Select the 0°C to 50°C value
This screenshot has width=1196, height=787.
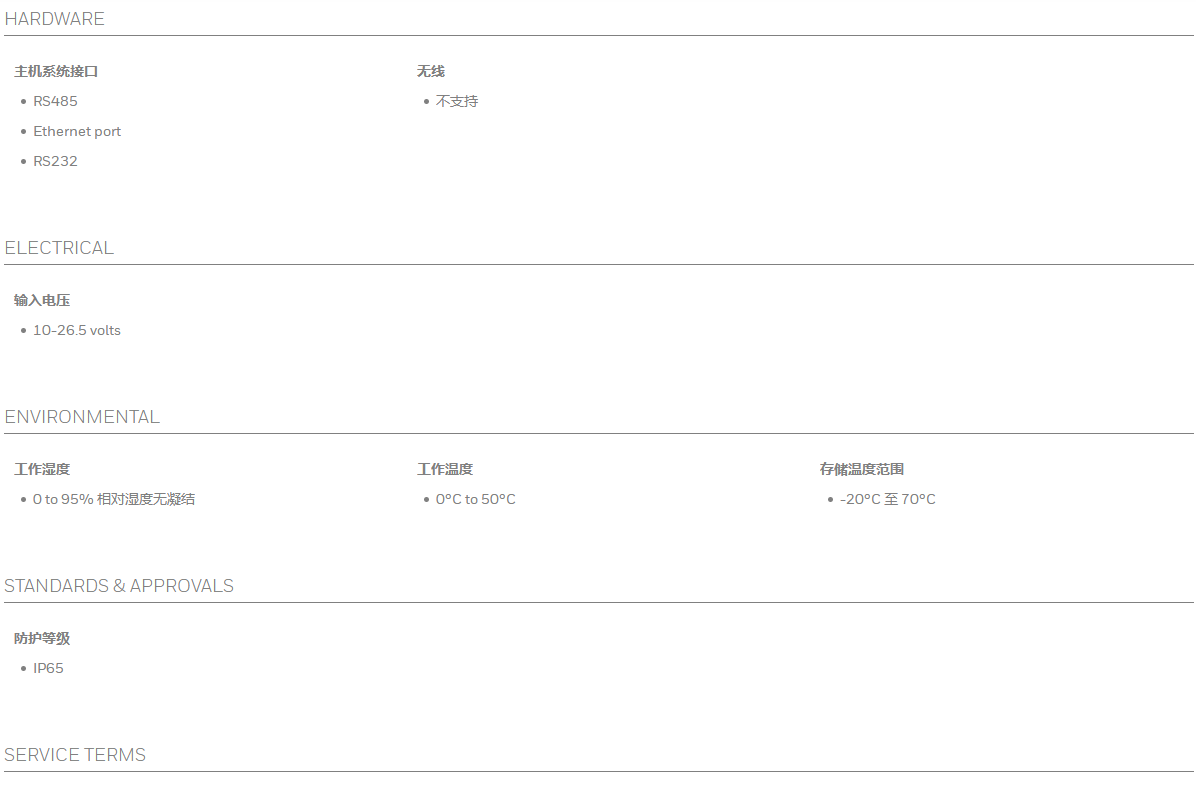pos(476,500)
